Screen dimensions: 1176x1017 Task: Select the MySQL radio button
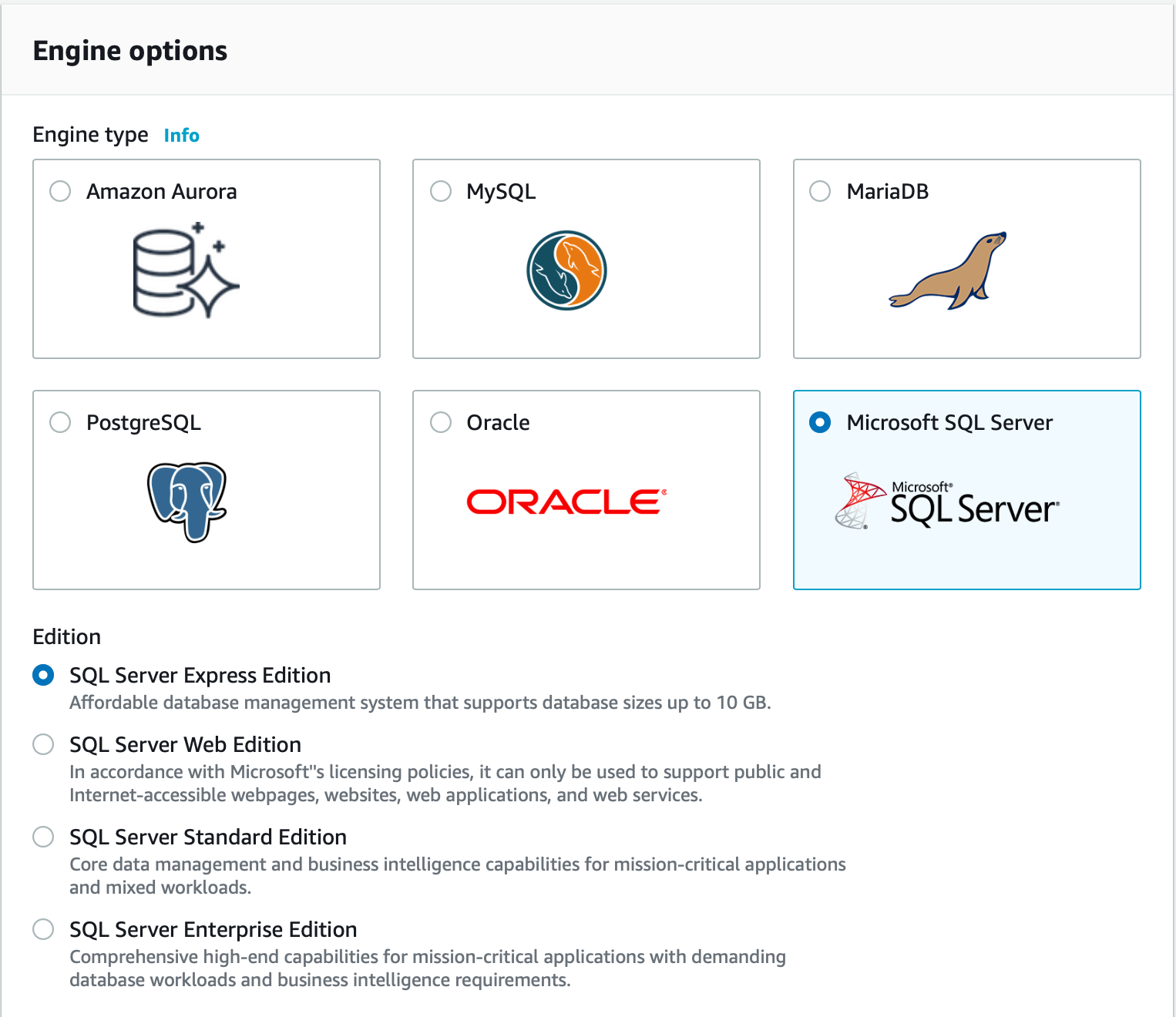click(441, 191)
